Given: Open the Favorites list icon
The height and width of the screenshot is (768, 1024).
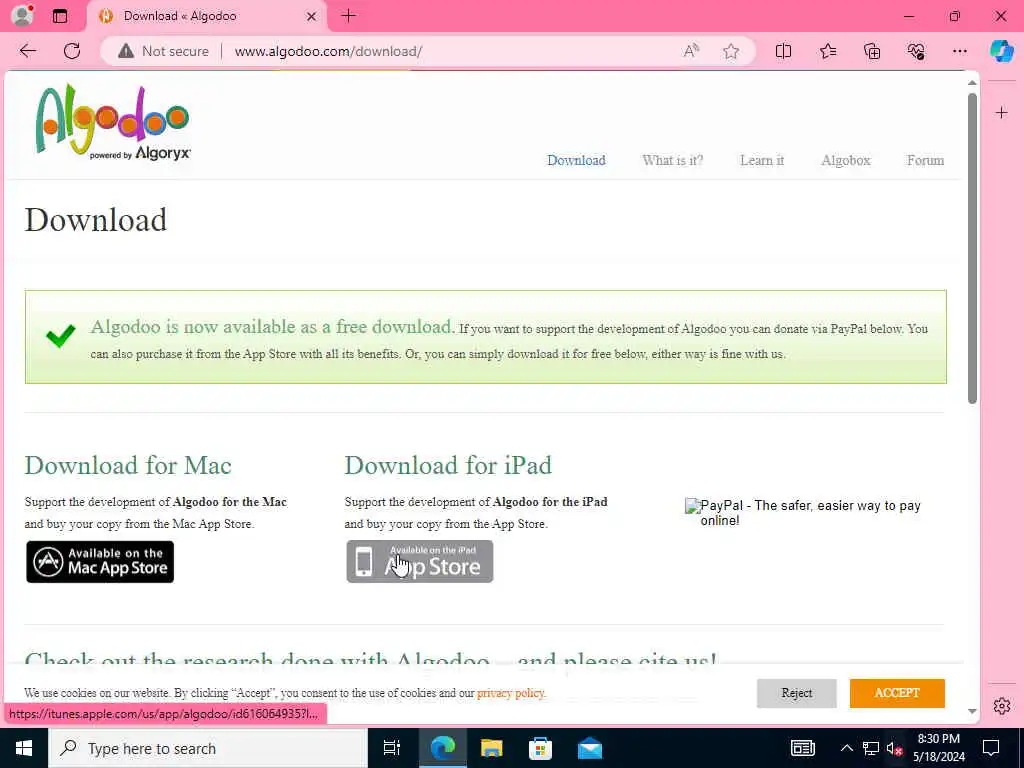Looking at the screenshot, I should coord(827,51).
